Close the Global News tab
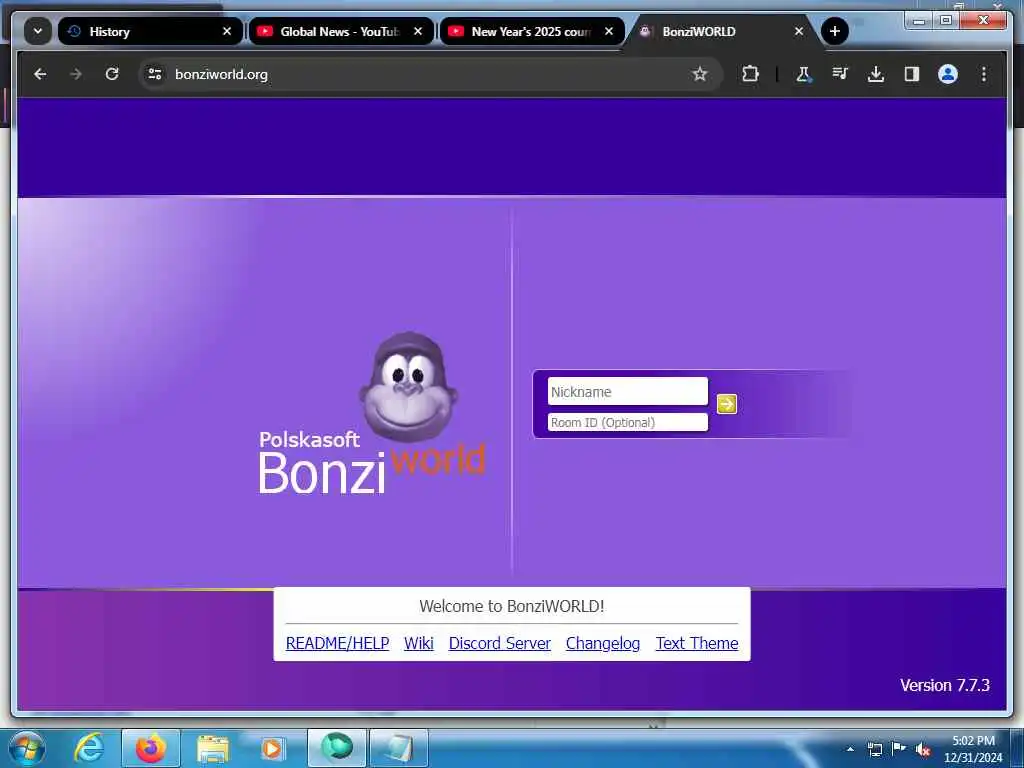The image size is (1024, 768). 418,31
